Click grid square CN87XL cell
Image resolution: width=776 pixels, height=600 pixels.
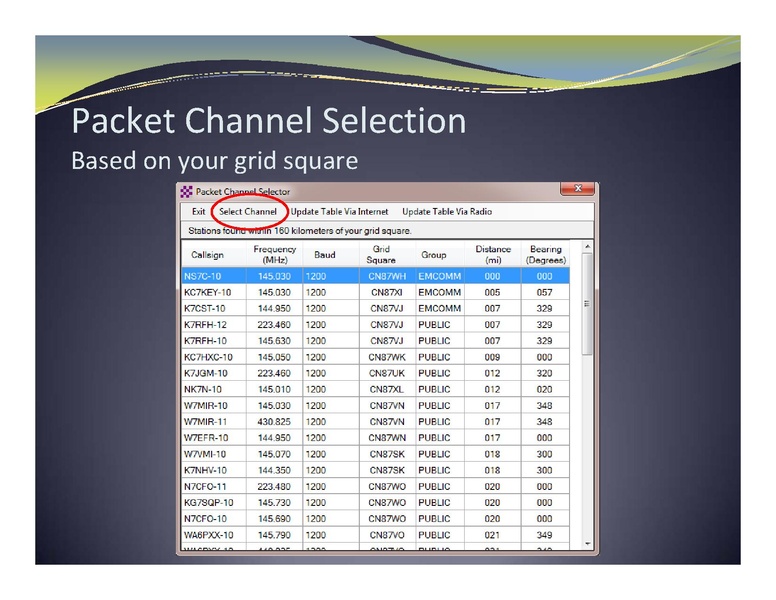click(x=387, y=390)
